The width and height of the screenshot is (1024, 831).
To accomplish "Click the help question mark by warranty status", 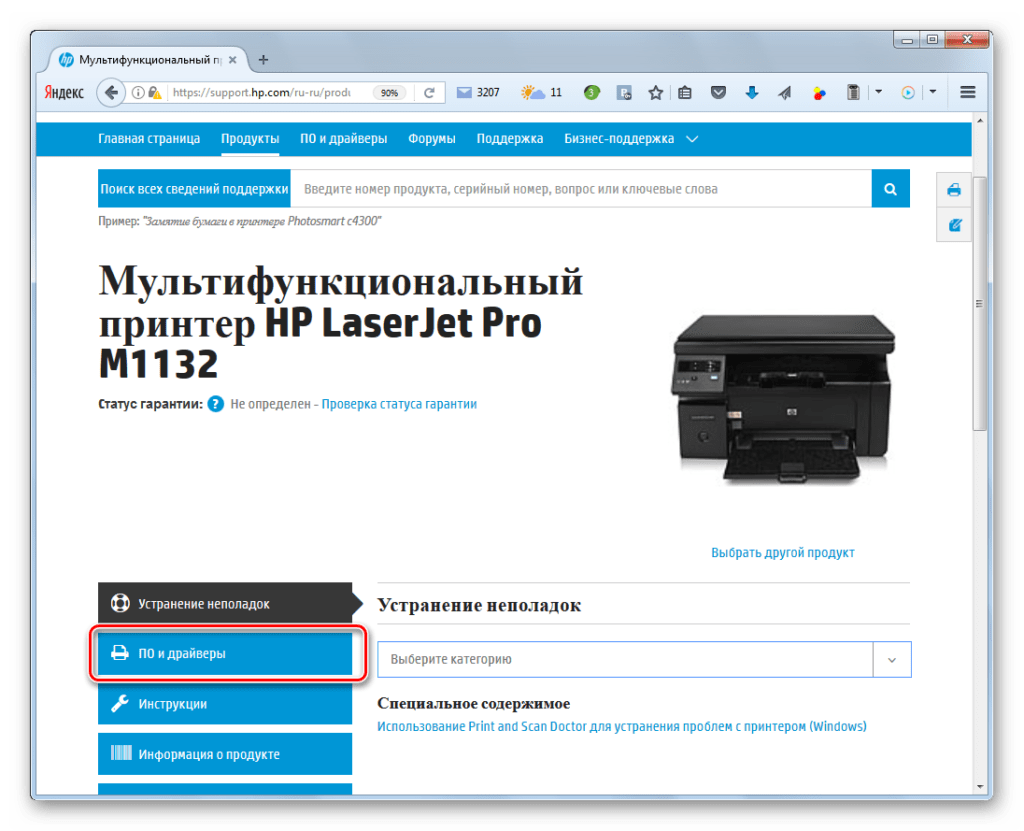I will (215, 405).
